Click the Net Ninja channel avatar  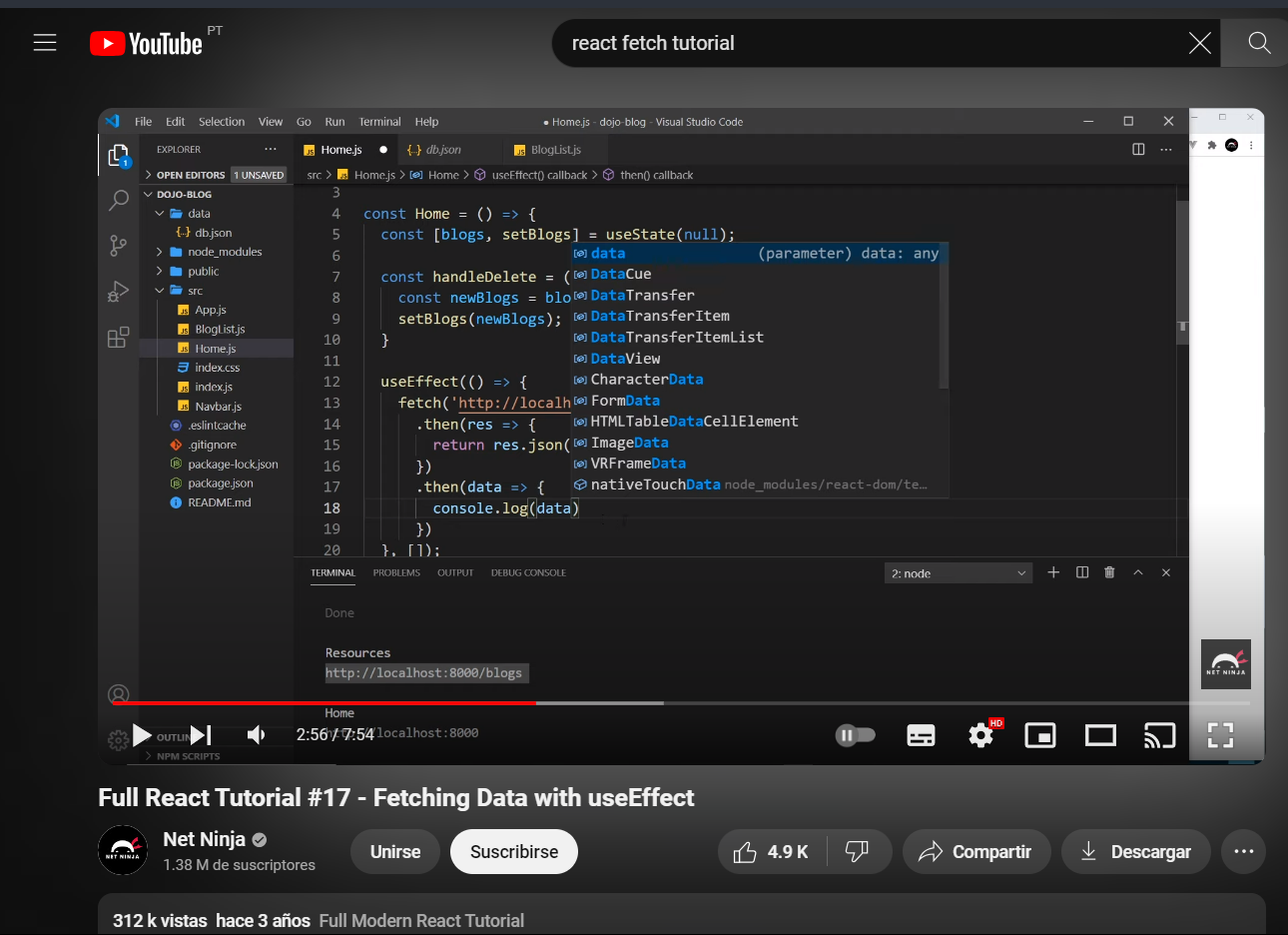pyautogui.click(x=123, y=850)
